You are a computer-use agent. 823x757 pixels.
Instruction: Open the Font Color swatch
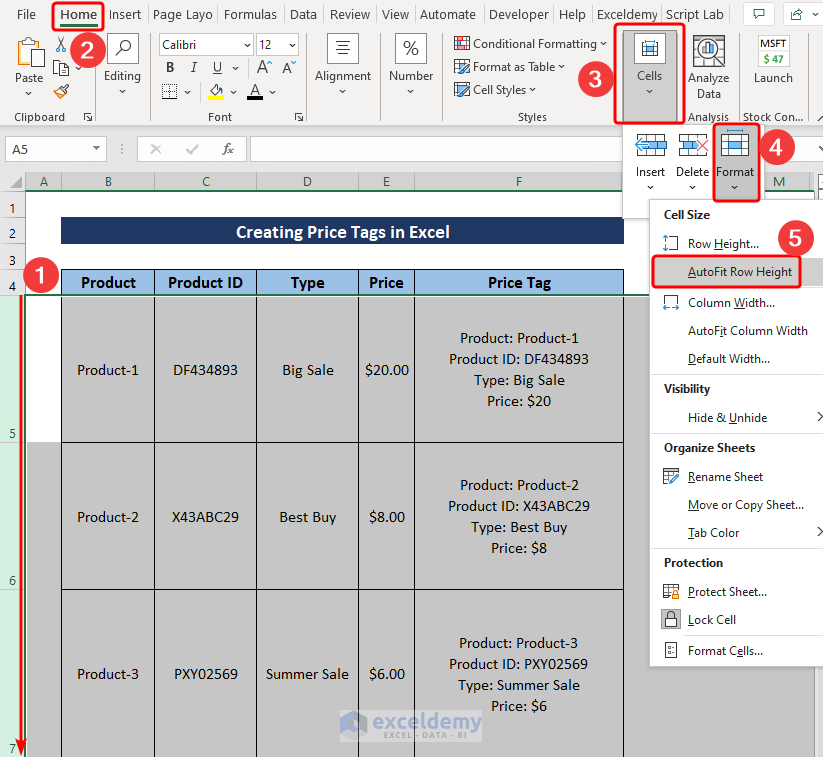pyautogui.click(x=253, y=92)
